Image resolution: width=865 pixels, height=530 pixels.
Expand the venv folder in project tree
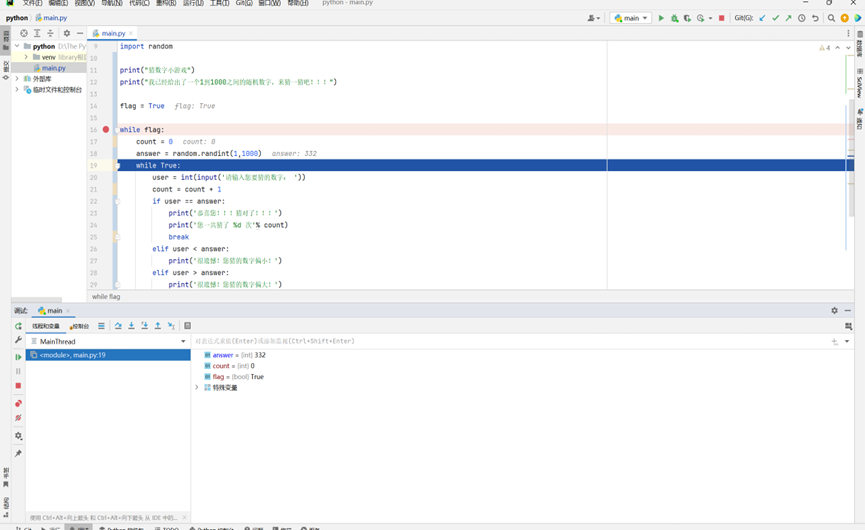pos(26,57)
